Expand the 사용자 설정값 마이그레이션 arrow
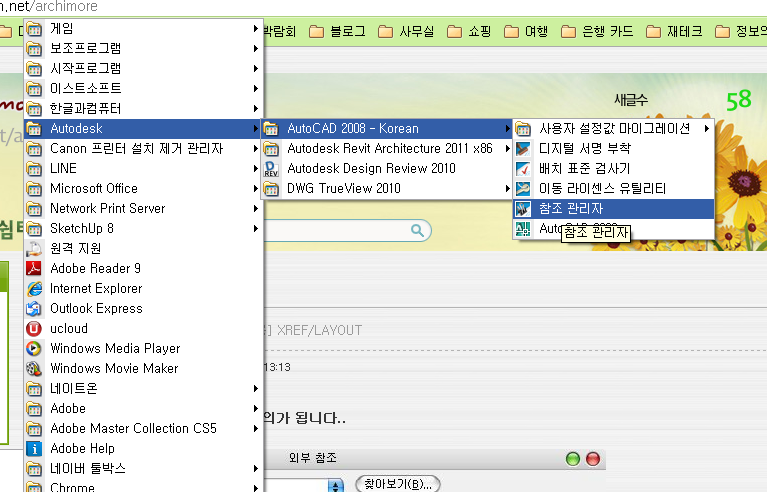Viewport: 767px width, 492px height. tap(707, 129)
